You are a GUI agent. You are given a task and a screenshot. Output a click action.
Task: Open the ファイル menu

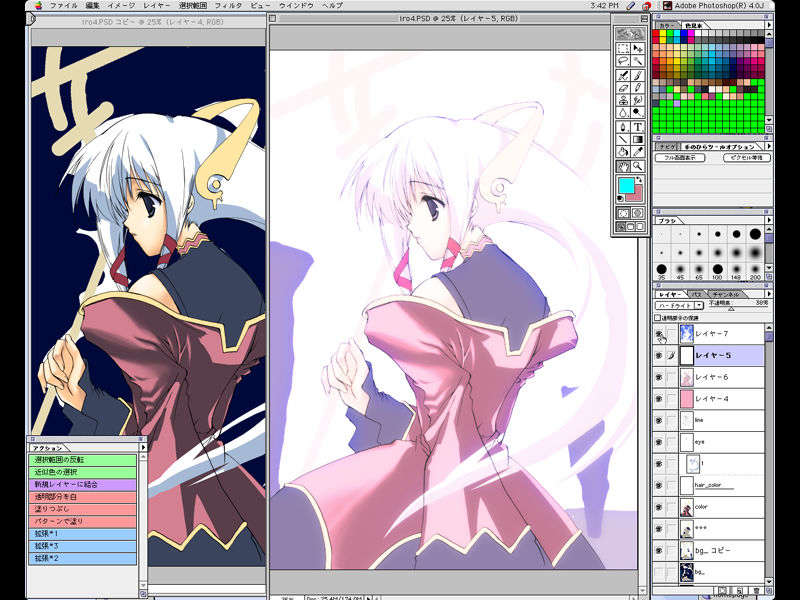(64, 6)
